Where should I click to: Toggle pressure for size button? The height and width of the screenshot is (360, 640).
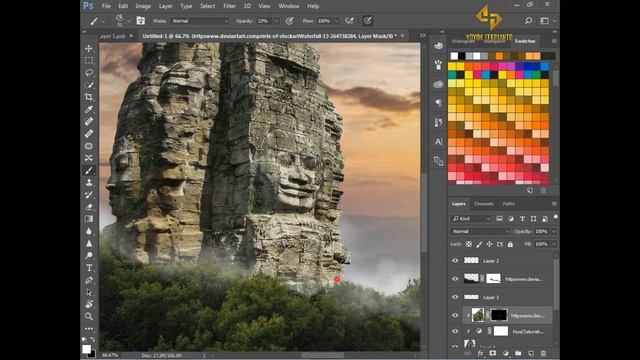[368, 20]
